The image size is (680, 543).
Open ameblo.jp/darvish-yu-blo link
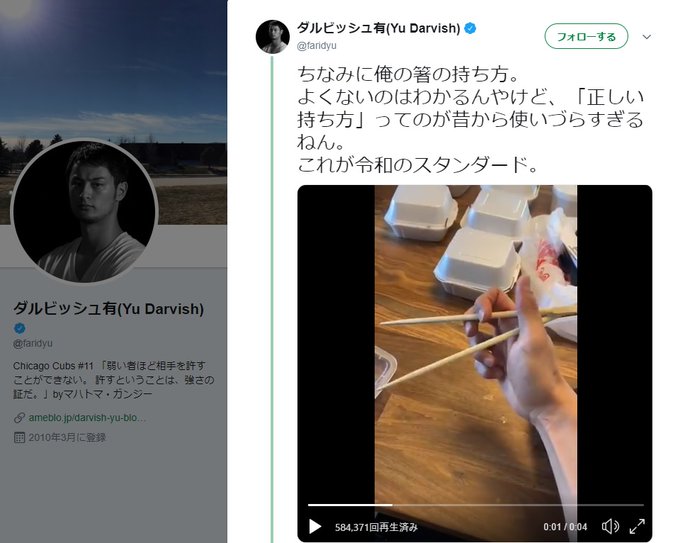point(87,418)
